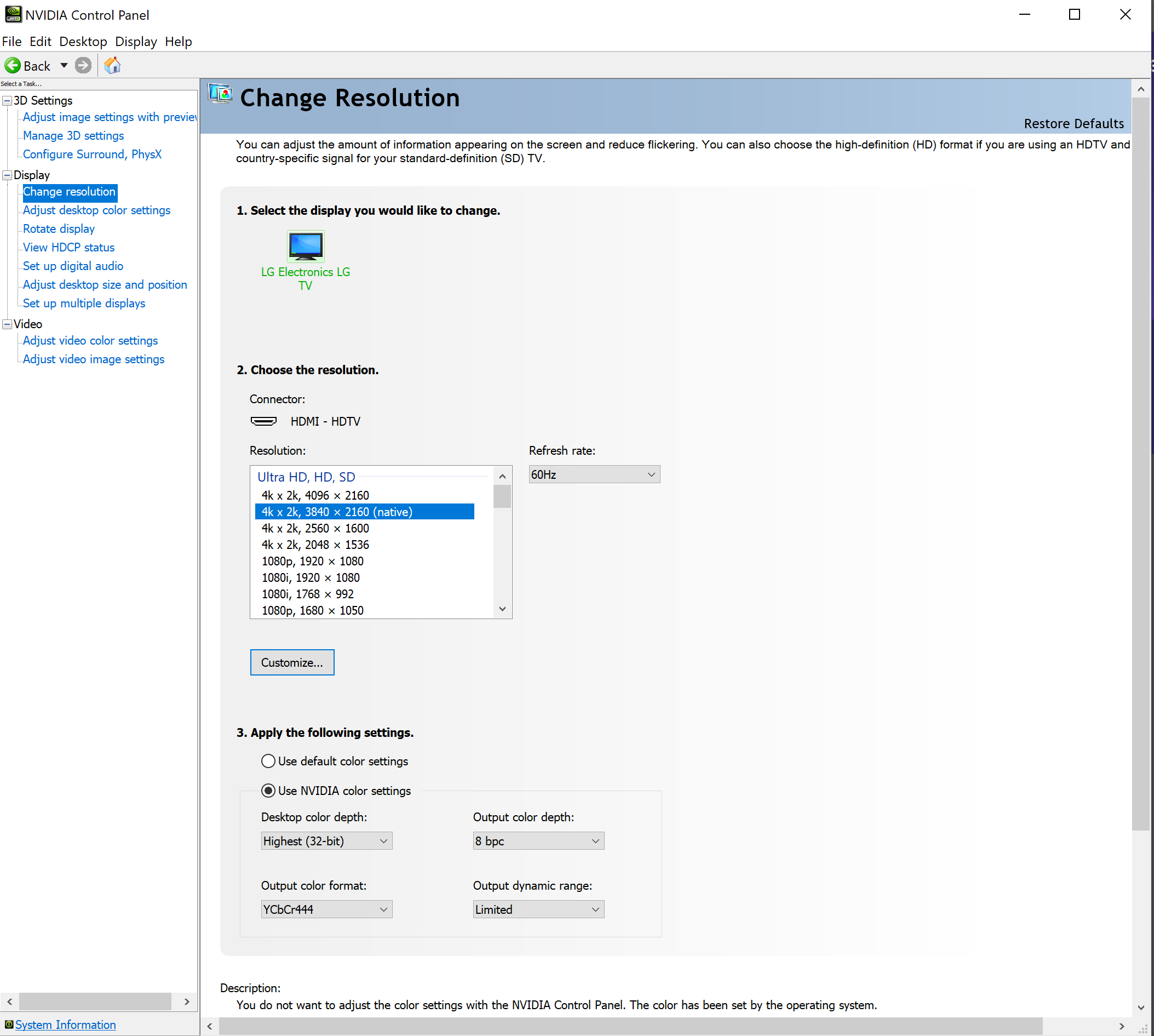The height and width of the screenshot is (1036, 1154).
Task: Open Adjust desktop size and position
Action: (105, 285)
